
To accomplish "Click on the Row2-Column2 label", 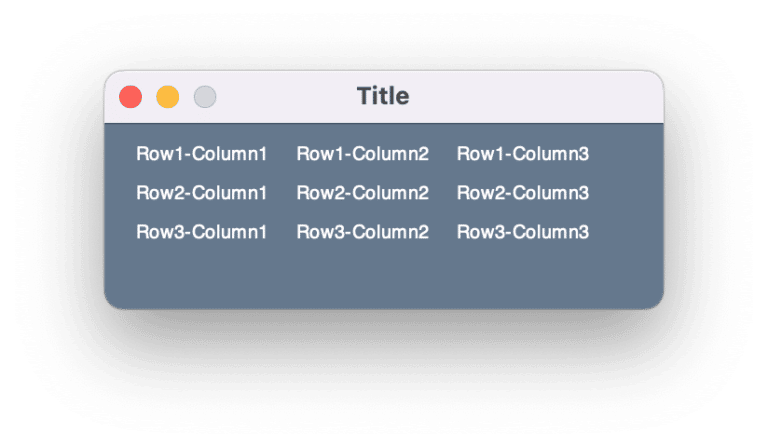I will click(x=362, y=193).
